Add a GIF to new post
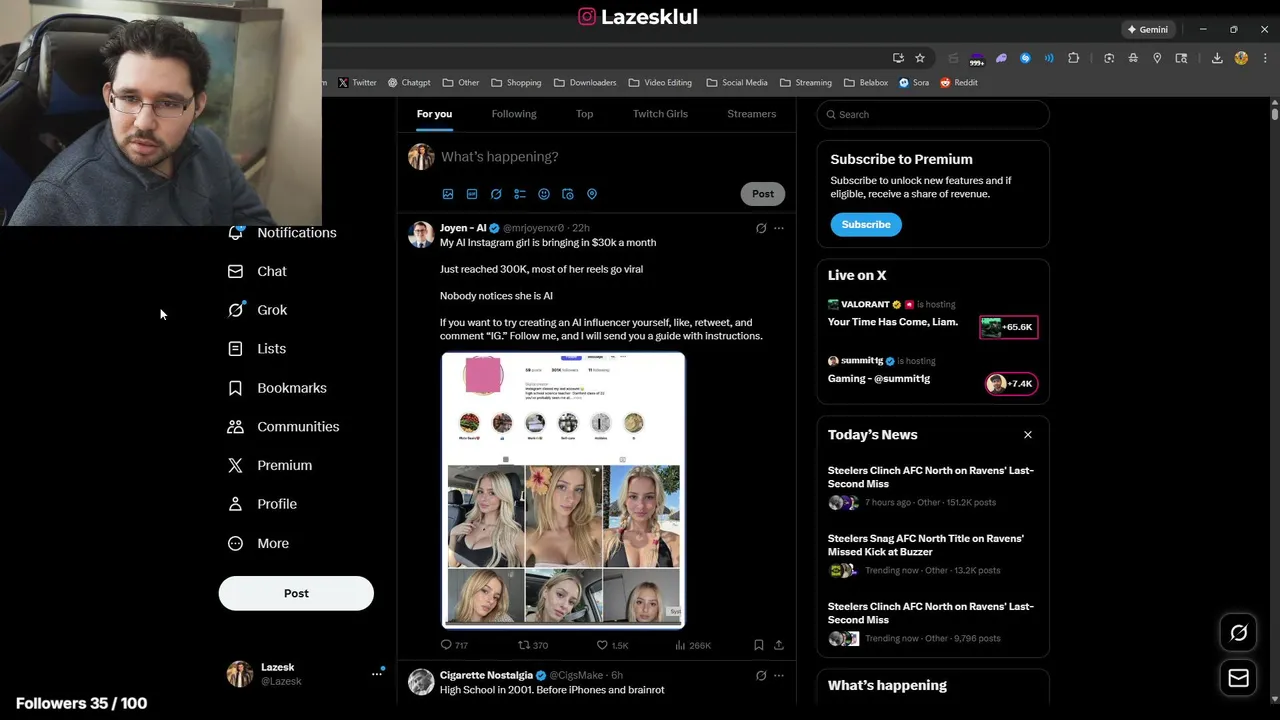This screenshot has width=1280, height=720. (x=472, y=194)
